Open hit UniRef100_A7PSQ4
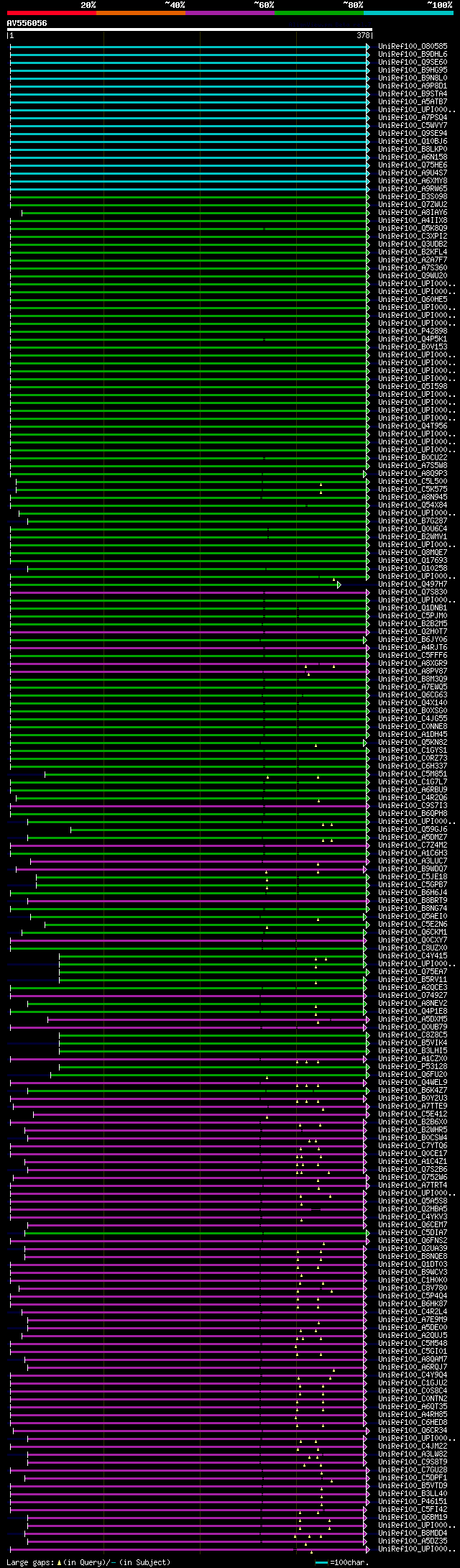Screen dimensions: 460x1568 click(413, 117)
